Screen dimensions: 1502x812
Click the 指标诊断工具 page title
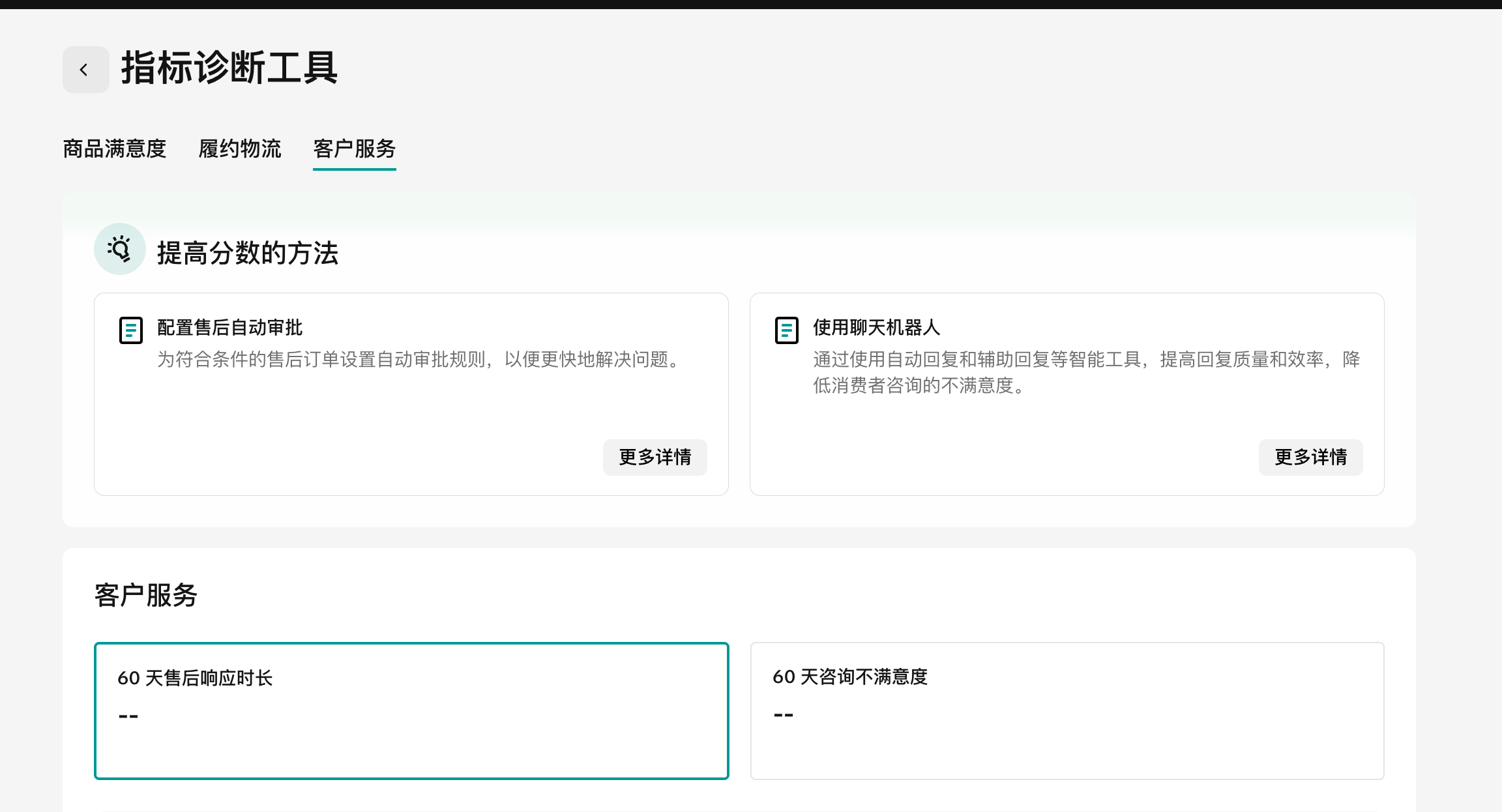click(229, 68)
